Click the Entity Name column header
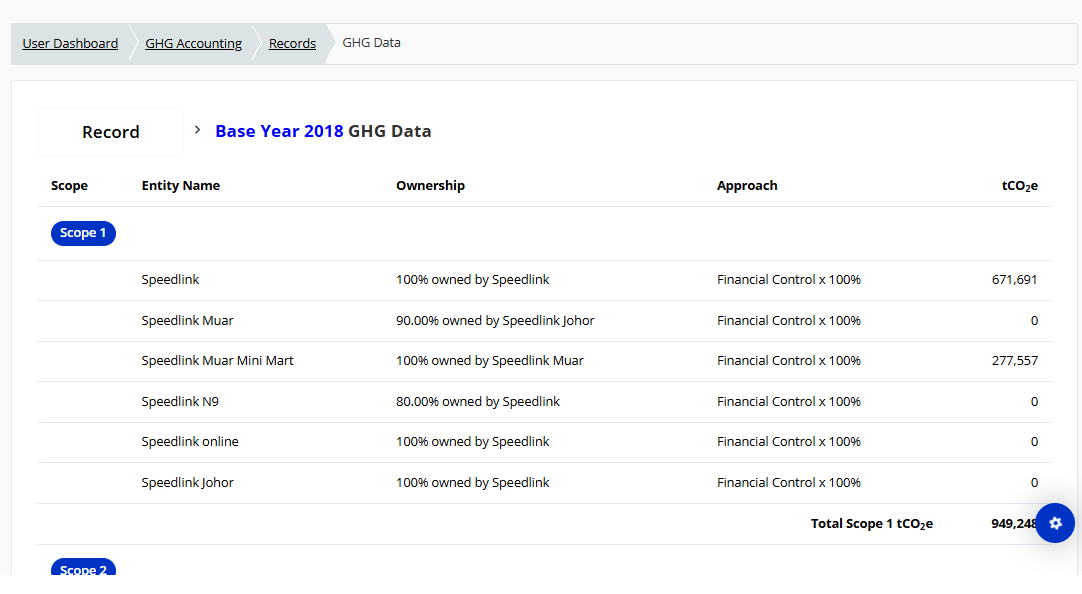Image resolution: width=1082 pixels, height=594 pixels. [181, 186]
